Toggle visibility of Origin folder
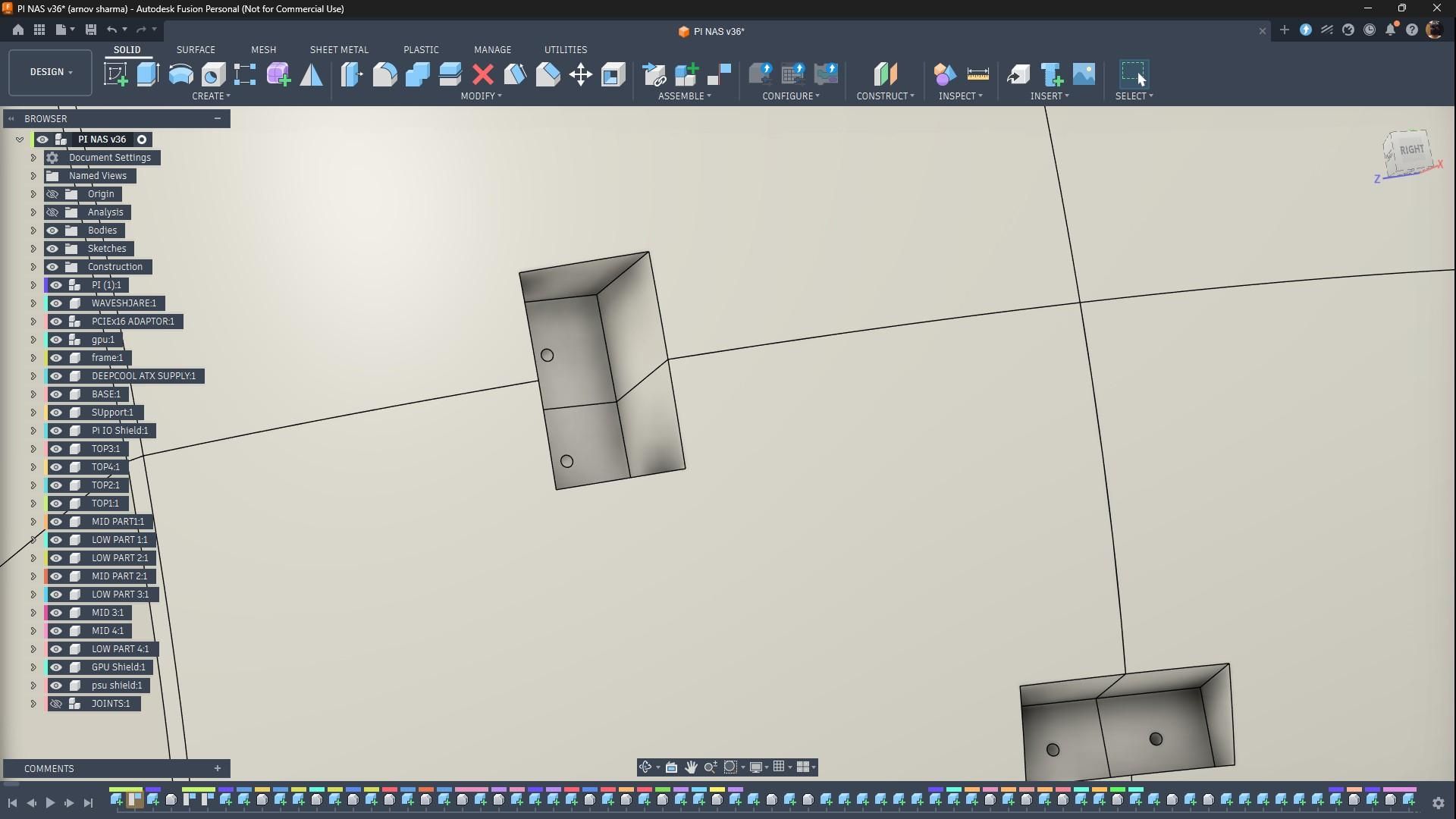Image resolution: width=1456 pixels, height=819 pixels. pyautogui.click(x=52, y=194)
